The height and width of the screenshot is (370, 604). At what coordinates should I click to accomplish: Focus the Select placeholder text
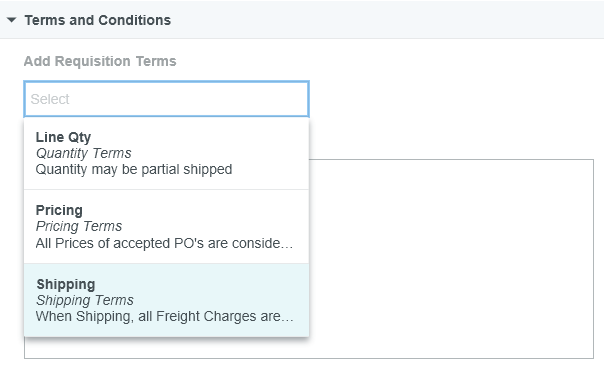coord(50,99)
